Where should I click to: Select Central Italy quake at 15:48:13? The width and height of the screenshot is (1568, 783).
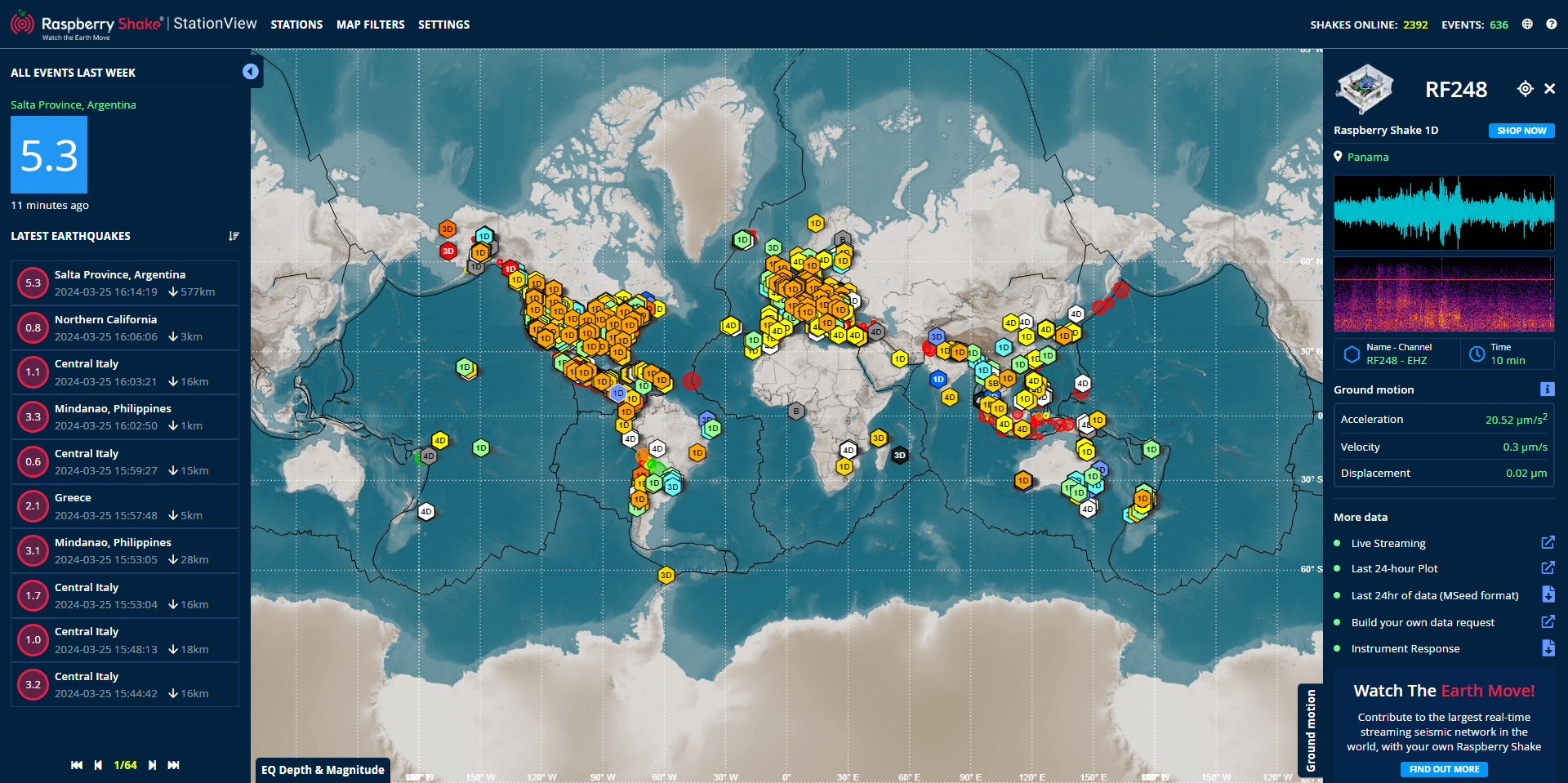[125, 640]
